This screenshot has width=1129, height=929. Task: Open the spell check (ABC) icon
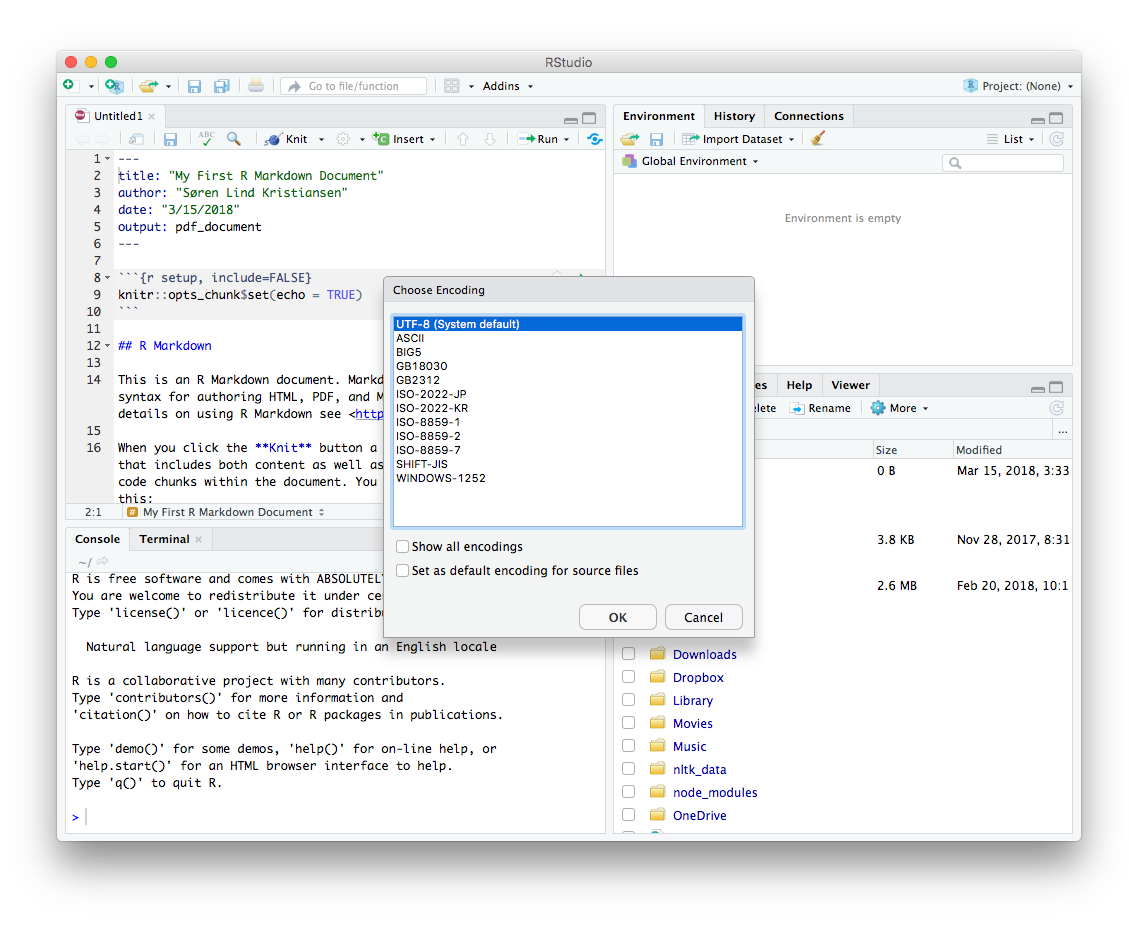click(207, 138)
